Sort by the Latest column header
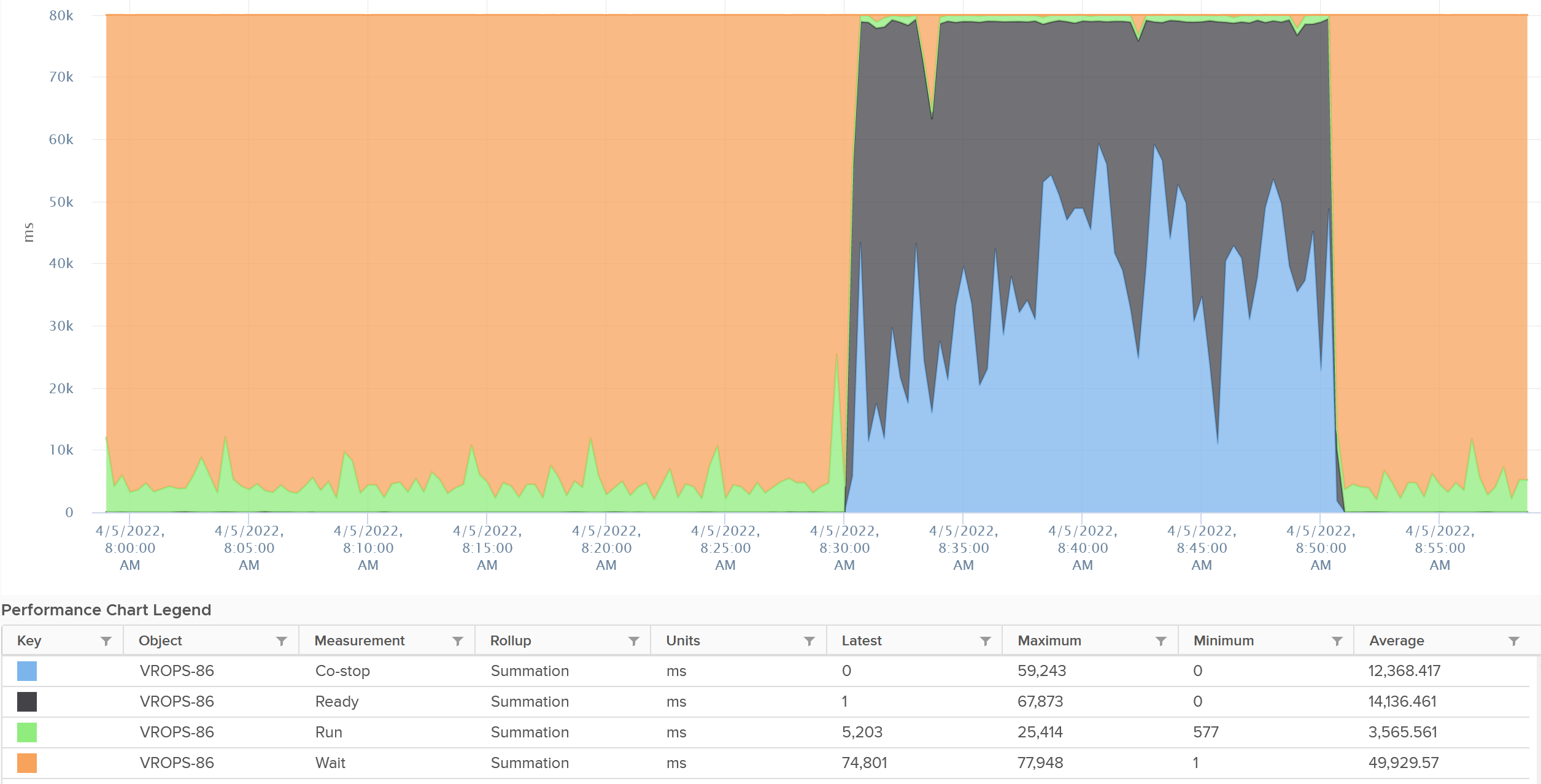This screenshot has height=784, width=1541. [862, 641]
